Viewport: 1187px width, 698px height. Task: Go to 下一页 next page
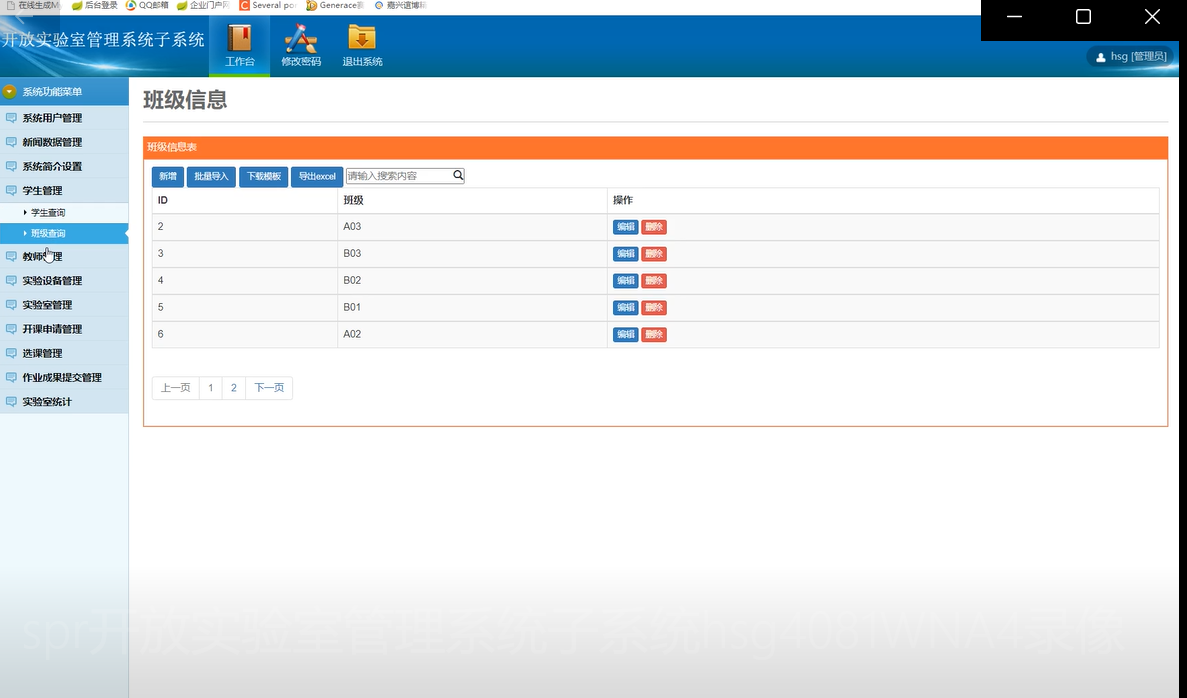pos(269,388)
